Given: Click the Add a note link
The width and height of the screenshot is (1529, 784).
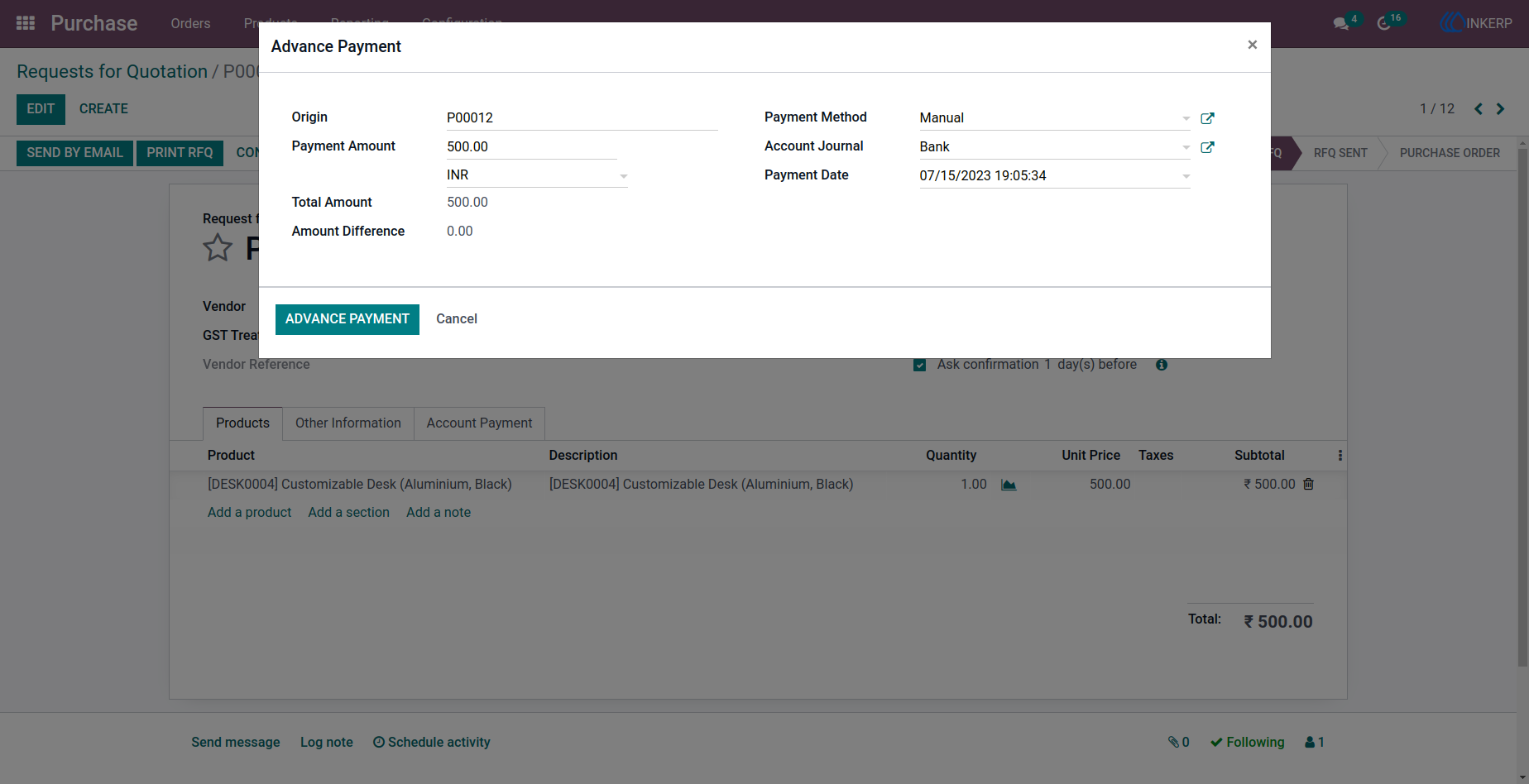Looking at the screenshot, I should click(x=439, y=513).
